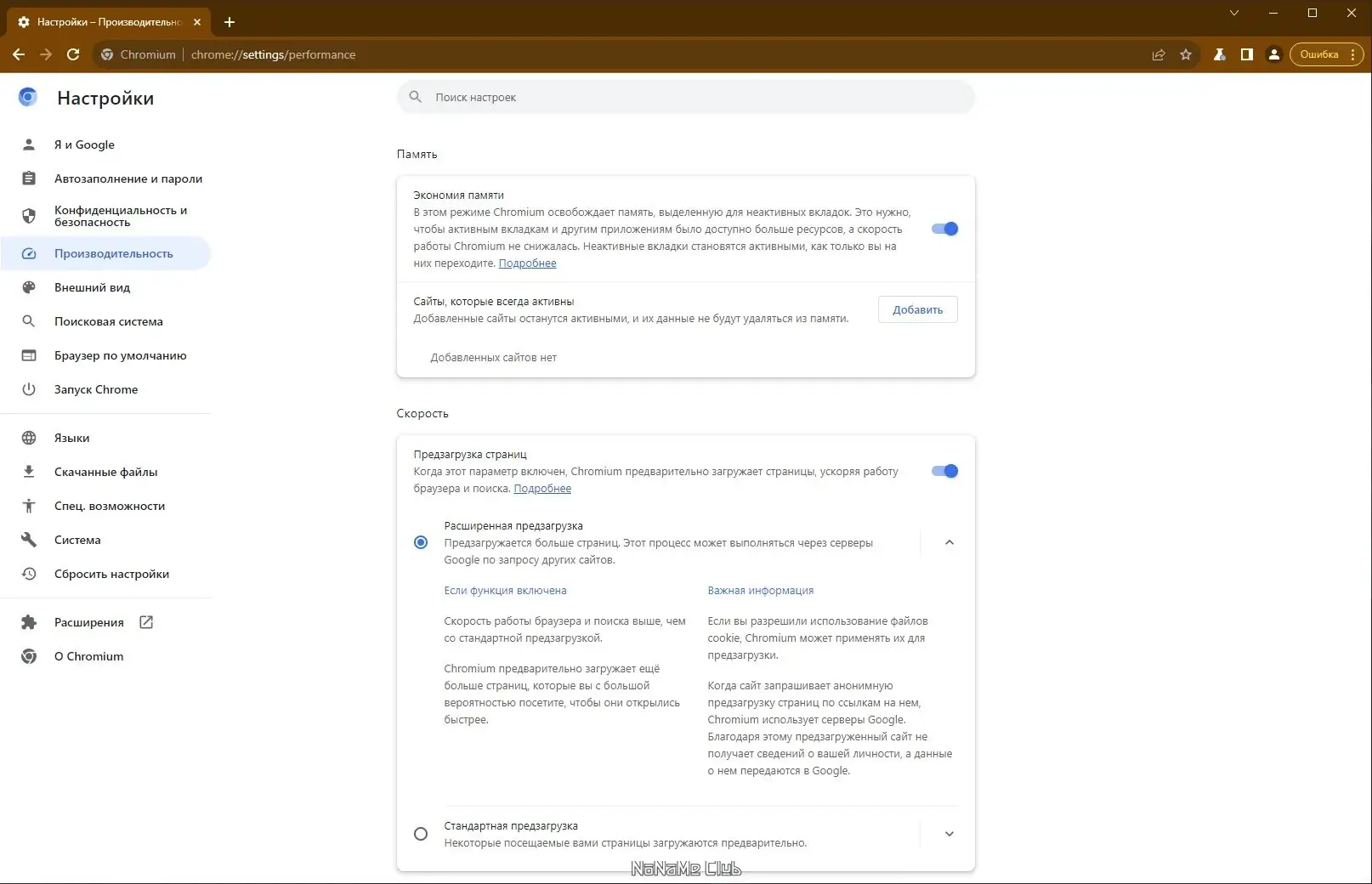Click the Ошибка button in the toolbar
The width and height of the screenshot is (1372, 884).
click(x=1319, y=54)
